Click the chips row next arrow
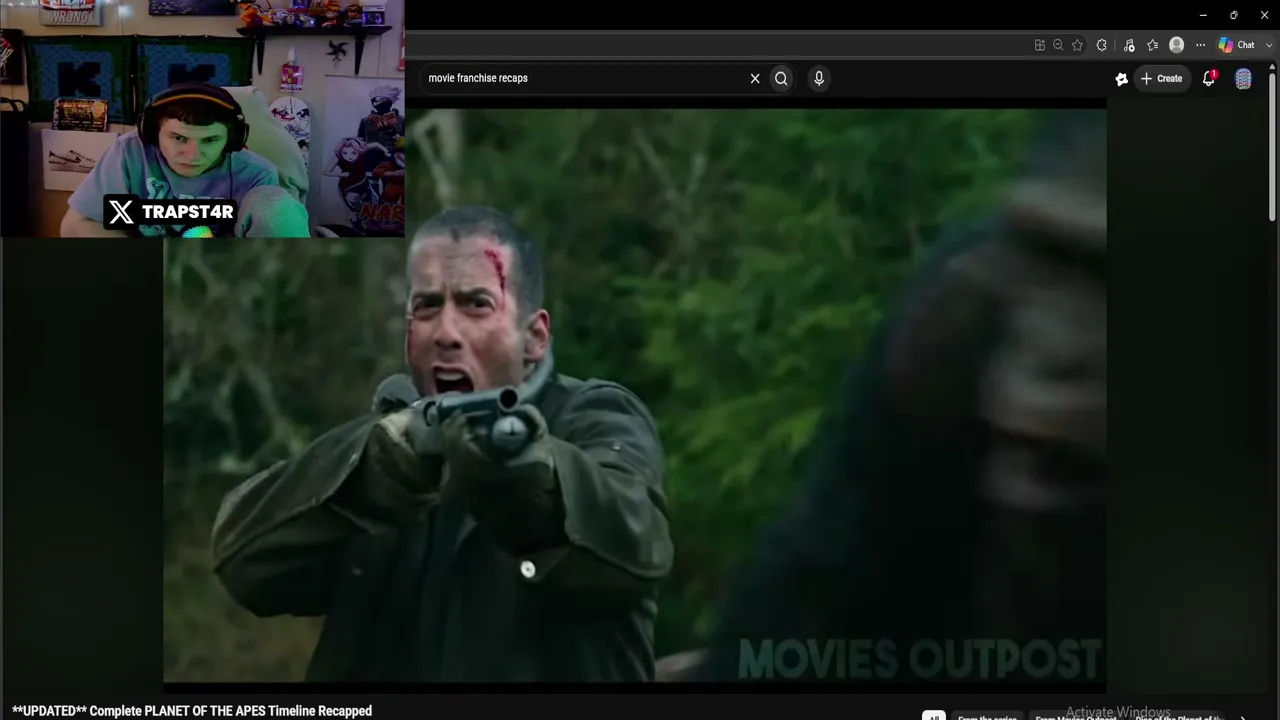1280x720 pixels. pyautogui.click(x=1243, y=716)
